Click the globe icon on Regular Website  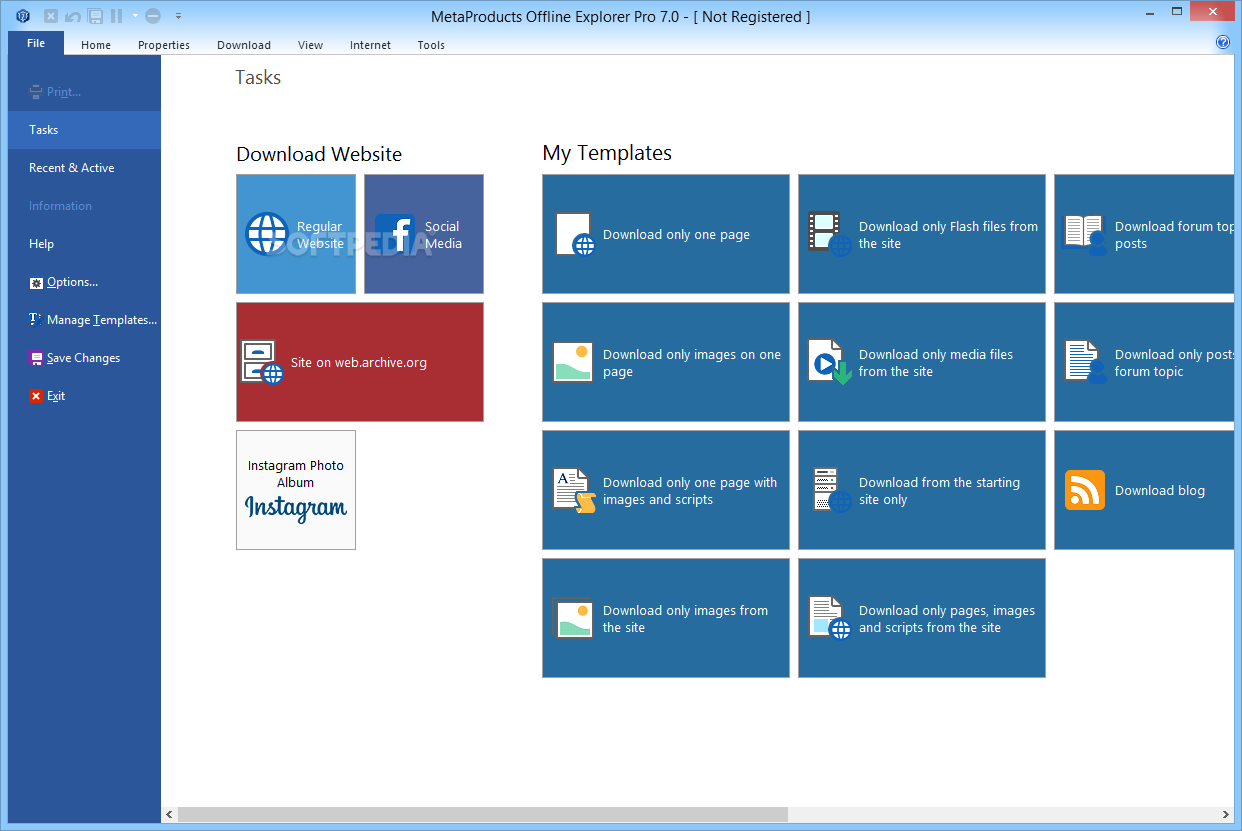[267, 234]
